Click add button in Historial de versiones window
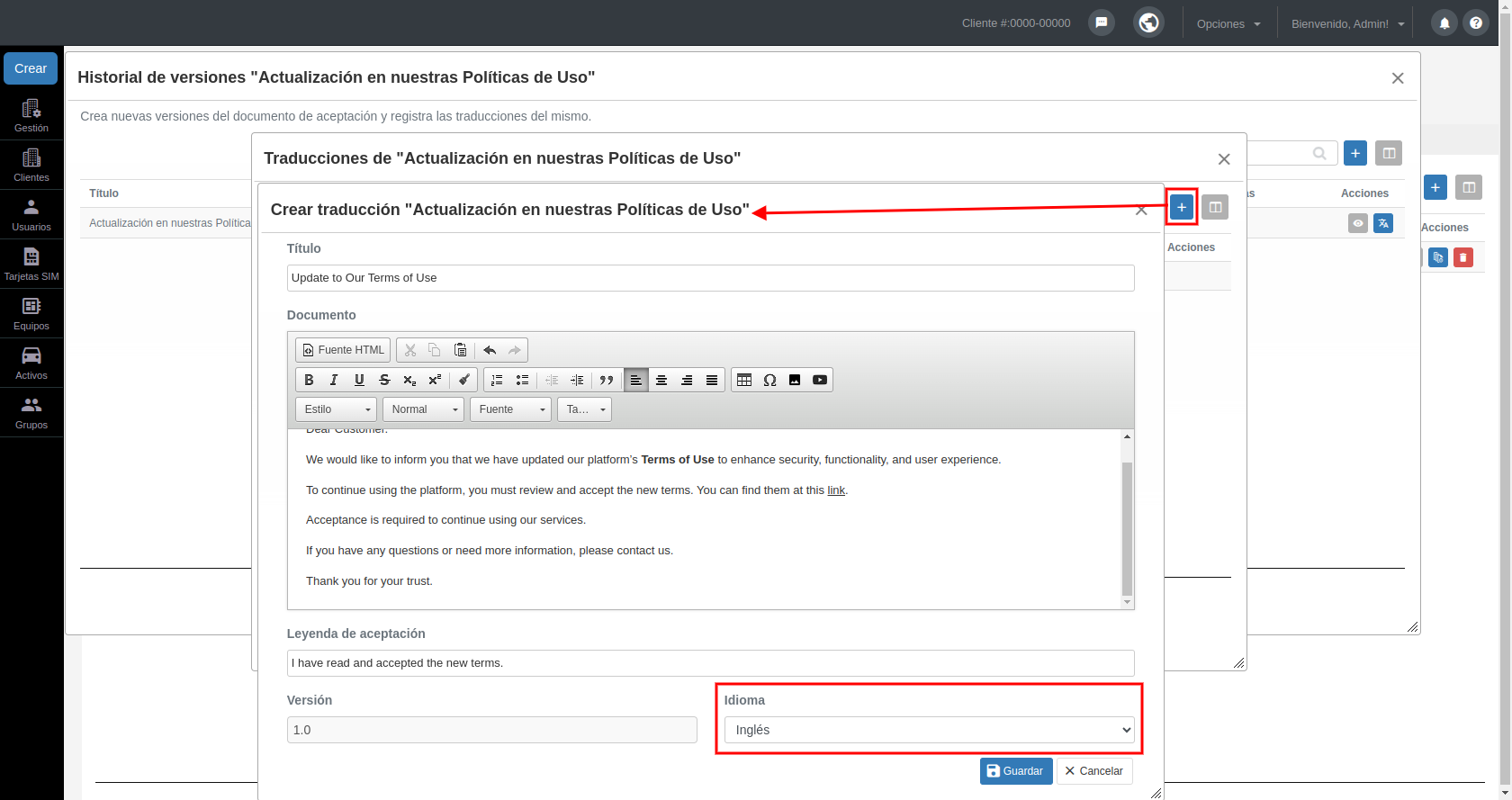Viewport: 1512px width, 800px height. 1355,153
